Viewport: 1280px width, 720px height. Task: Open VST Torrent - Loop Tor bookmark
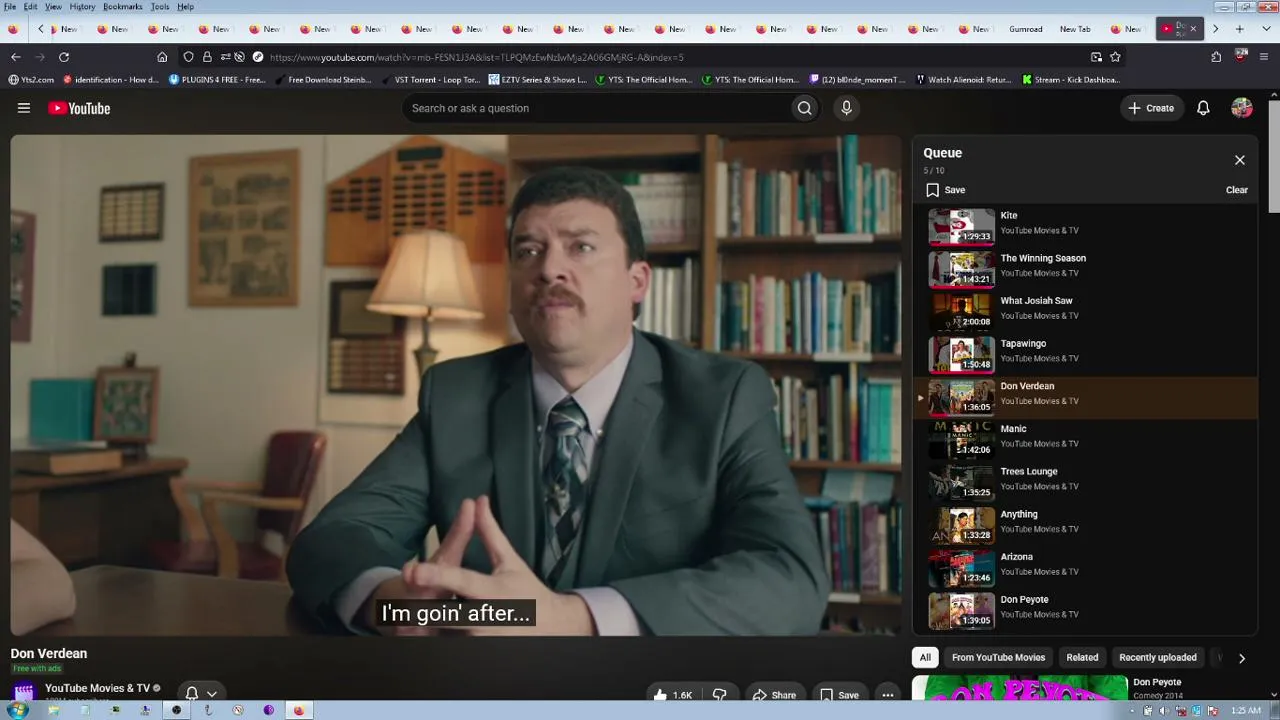pos(429,80)
